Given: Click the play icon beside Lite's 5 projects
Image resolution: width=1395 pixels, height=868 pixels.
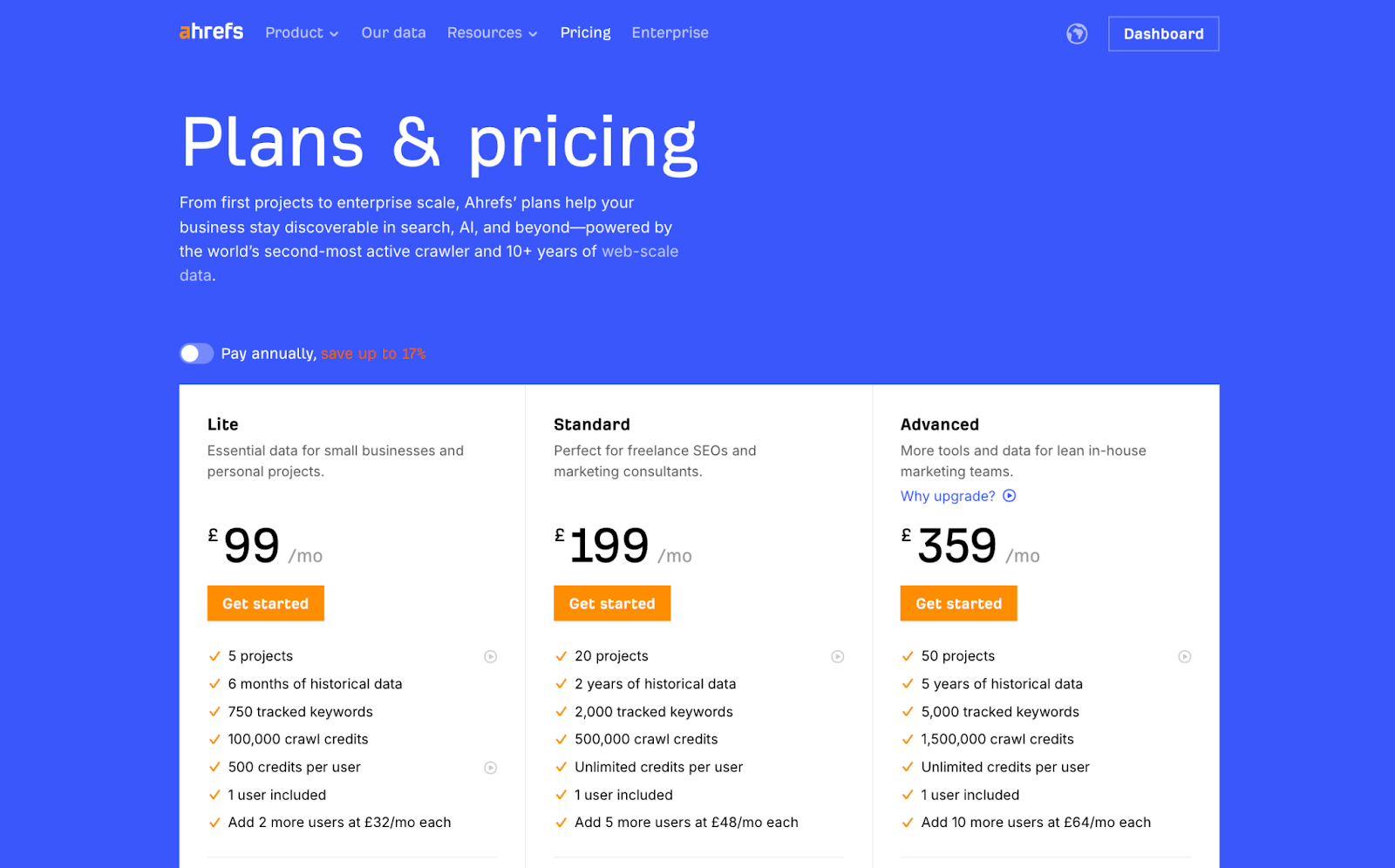Looking at the screenshot, I should point(491,656).
